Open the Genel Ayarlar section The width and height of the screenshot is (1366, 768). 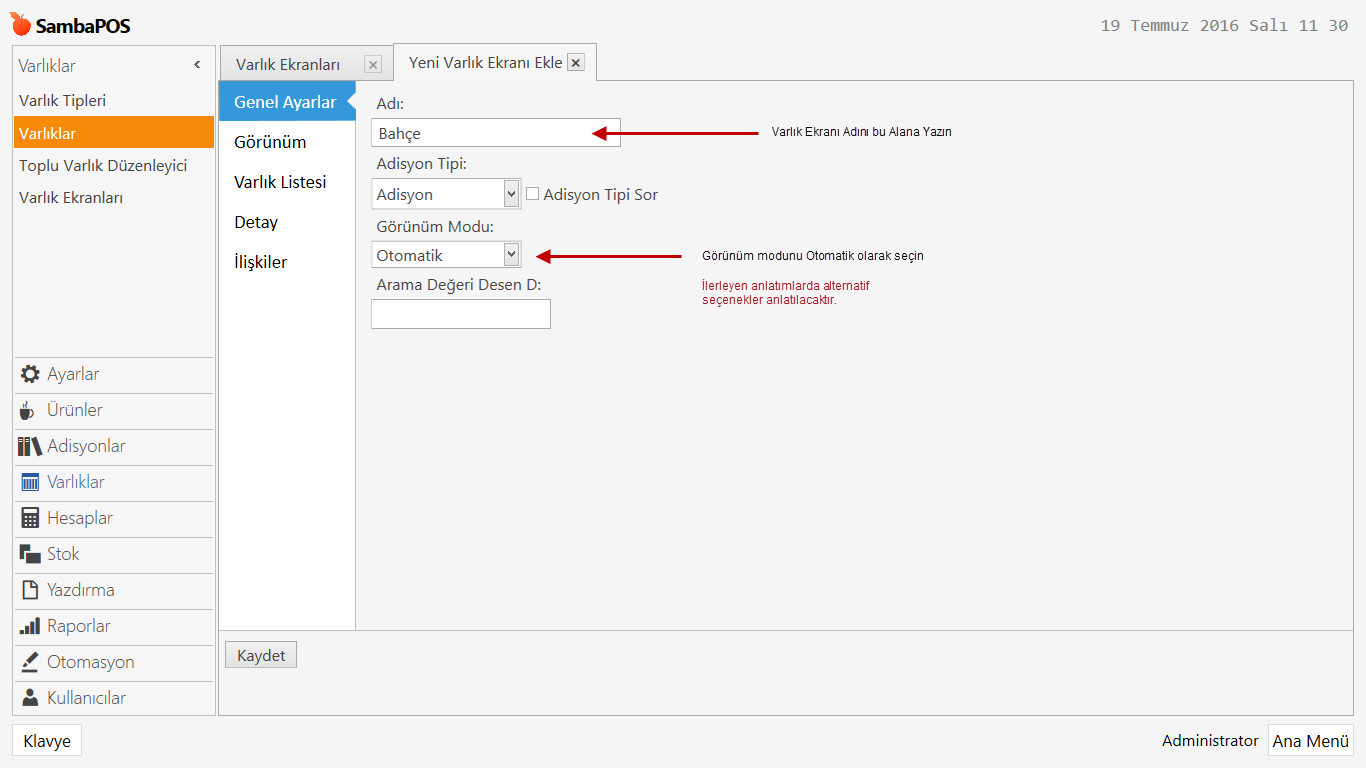click(x=285, y=102)
